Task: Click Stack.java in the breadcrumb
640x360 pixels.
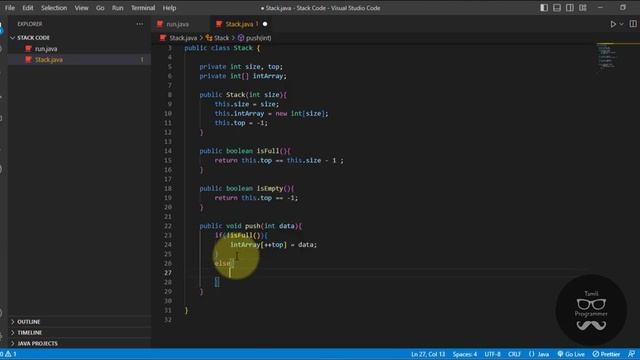Action: 183,38
